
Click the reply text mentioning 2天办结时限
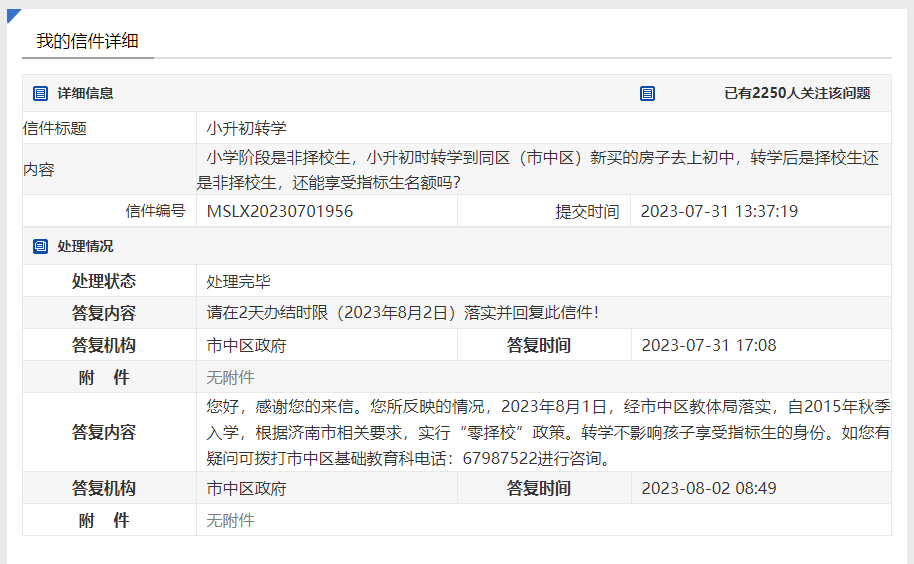click(402, 313)
